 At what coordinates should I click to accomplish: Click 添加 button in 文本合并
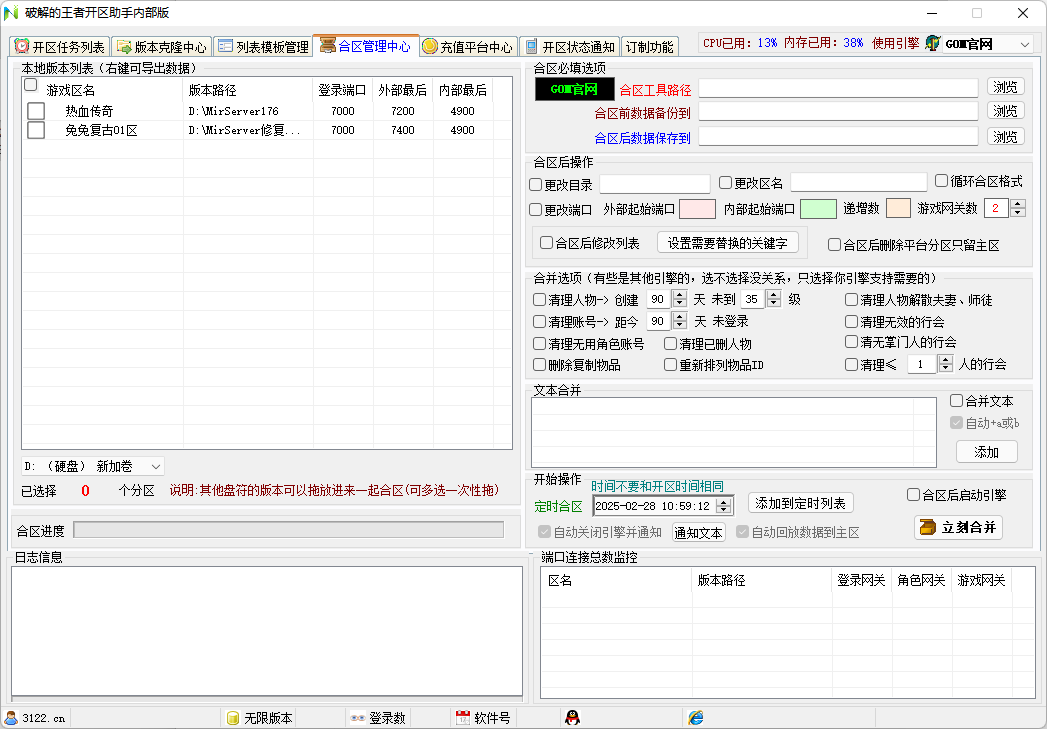click(986, 452)
